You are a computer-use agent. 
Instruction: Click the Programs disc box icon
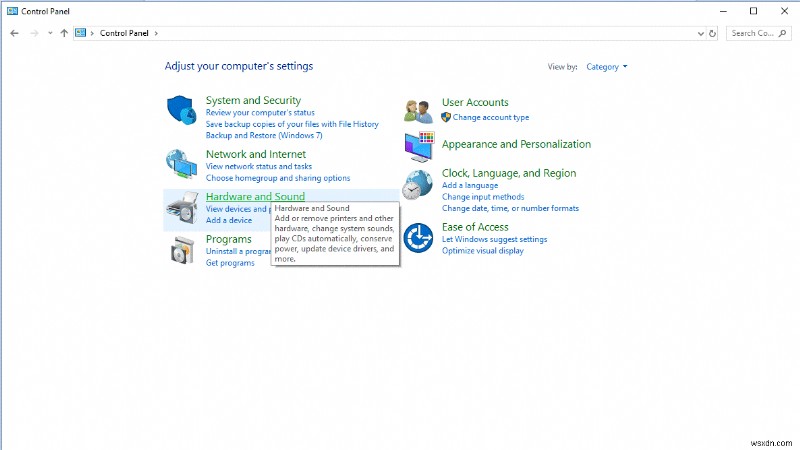tap(183, 251)
